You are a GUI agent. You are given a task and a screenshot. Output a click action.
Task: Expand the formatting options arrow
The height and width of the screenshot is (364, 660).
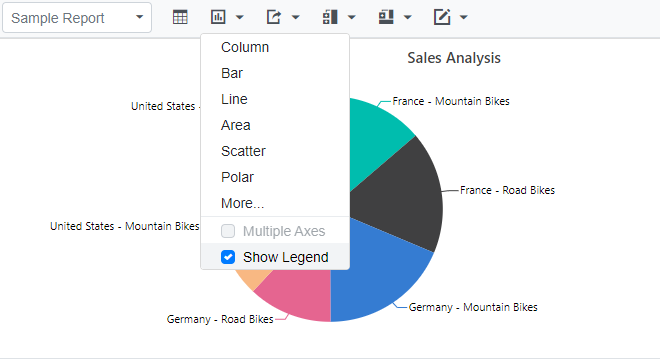(463, 17)
